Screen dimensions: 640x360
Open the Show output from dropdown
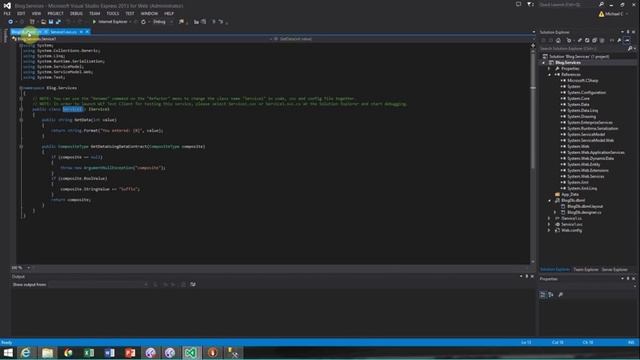(98, 284)
